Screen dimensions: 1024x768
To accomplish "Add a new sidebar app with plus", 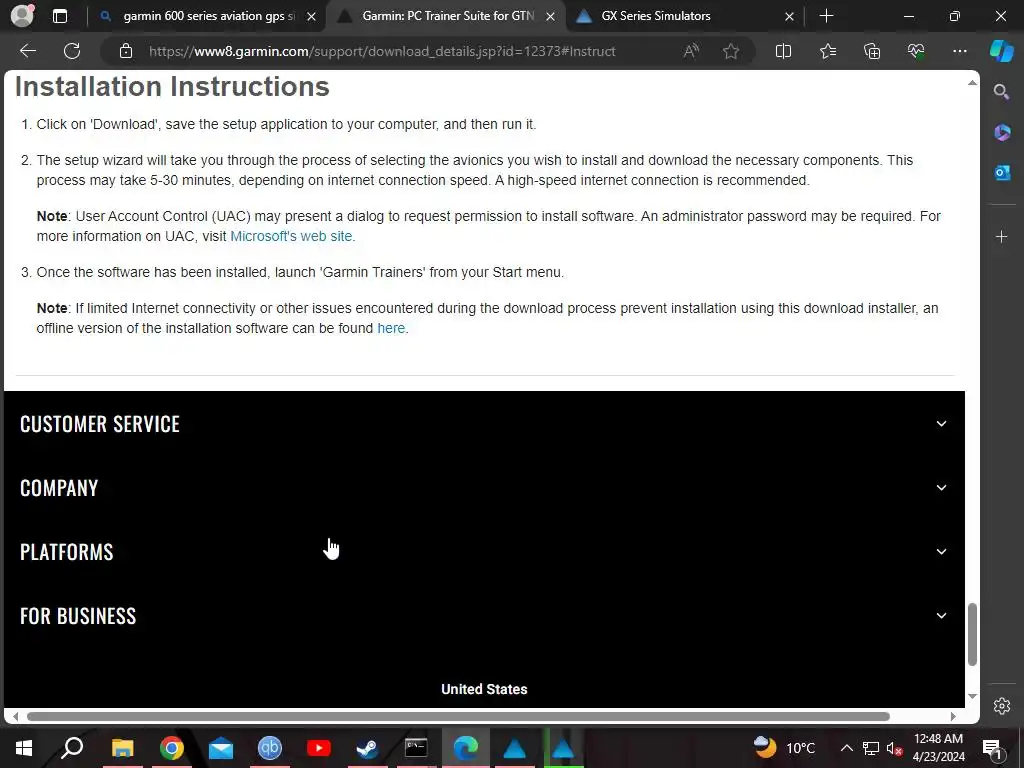I will point(1002,236).
